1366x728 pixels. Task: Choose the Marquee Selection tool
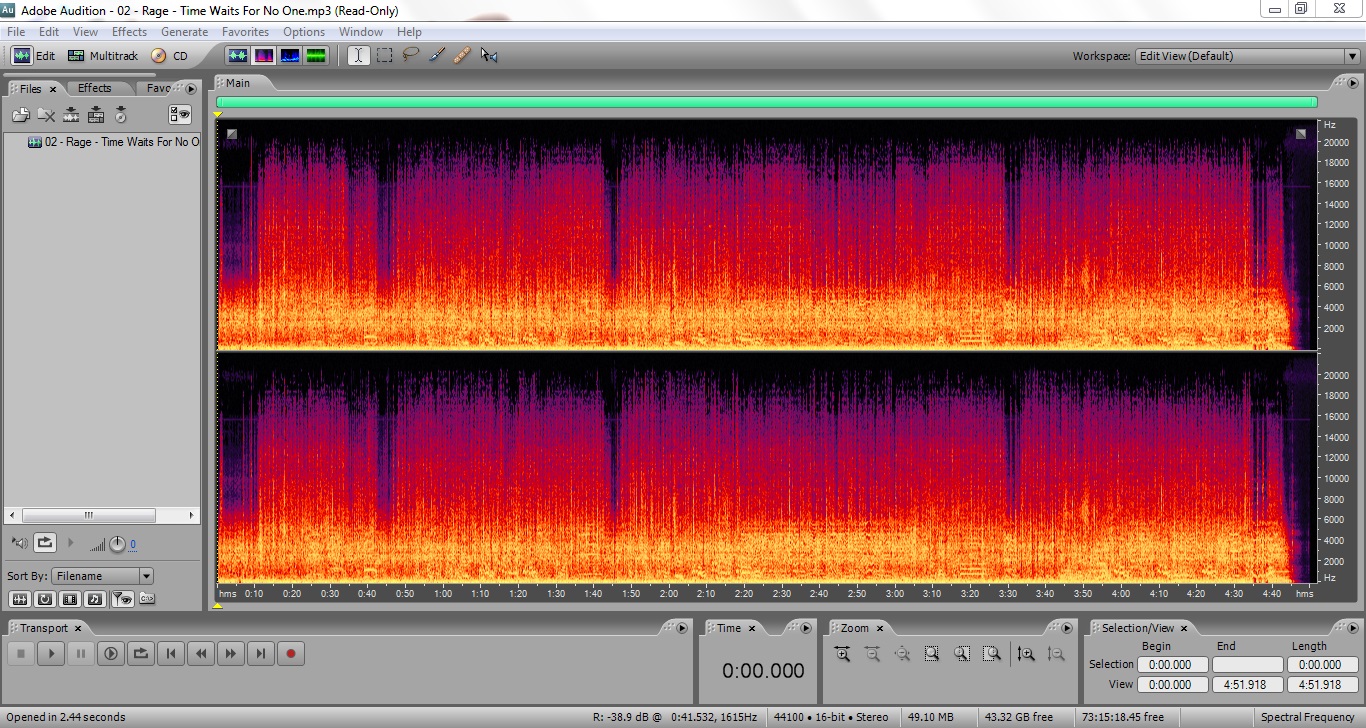pyautogui.click(x=384, y=56)
